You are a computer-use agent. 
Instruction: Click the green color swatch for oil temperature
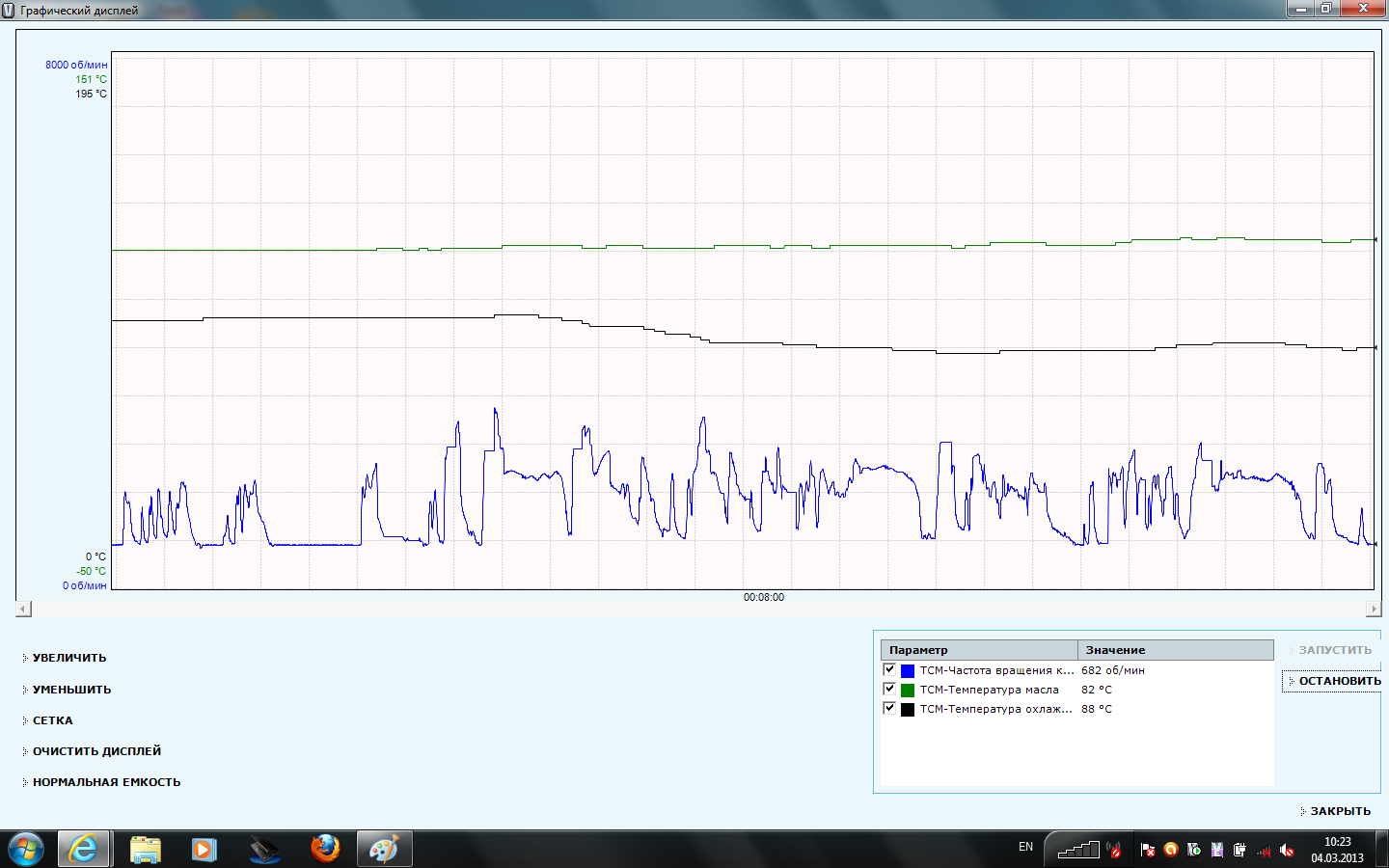[x=908, y=690]
